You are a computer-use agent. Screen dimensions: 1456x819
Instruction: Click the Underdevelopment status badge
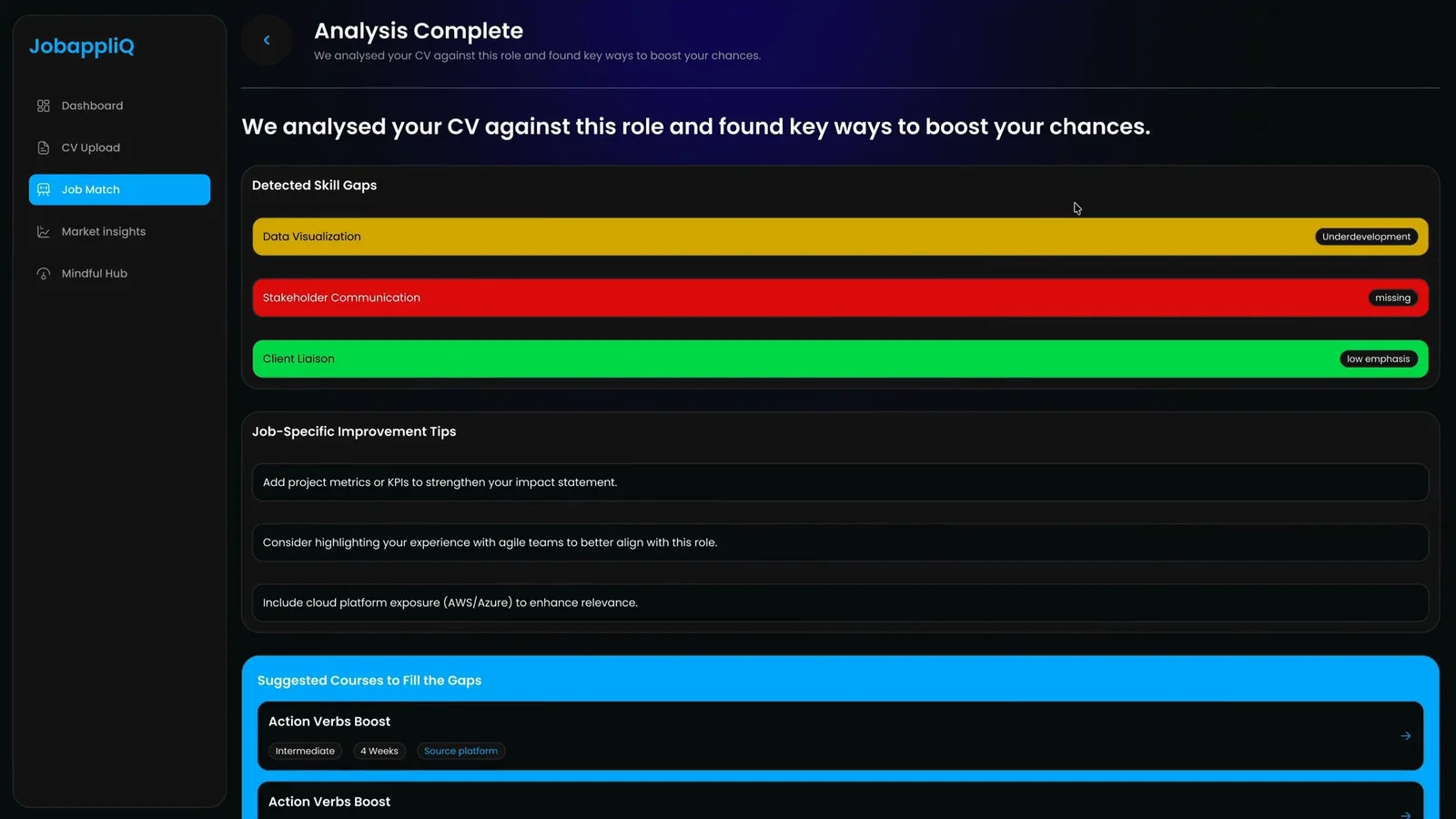1366,237
